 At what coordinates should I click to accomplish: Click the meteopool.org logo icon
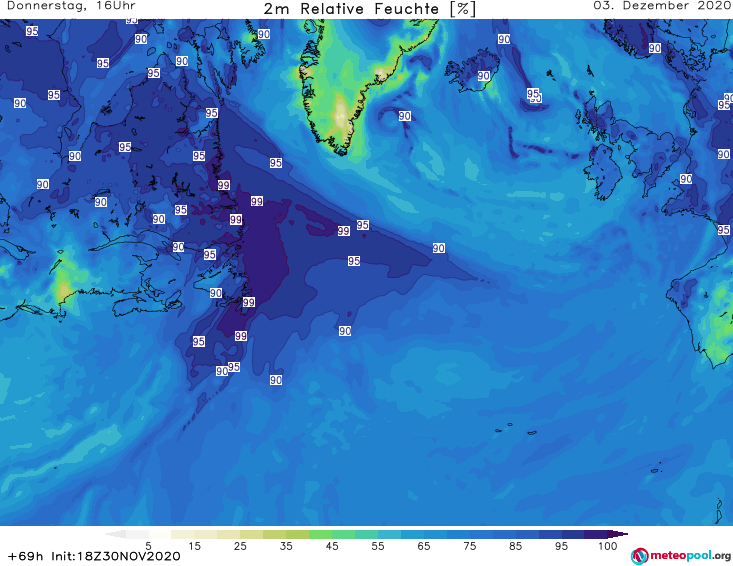pos(639,556)
